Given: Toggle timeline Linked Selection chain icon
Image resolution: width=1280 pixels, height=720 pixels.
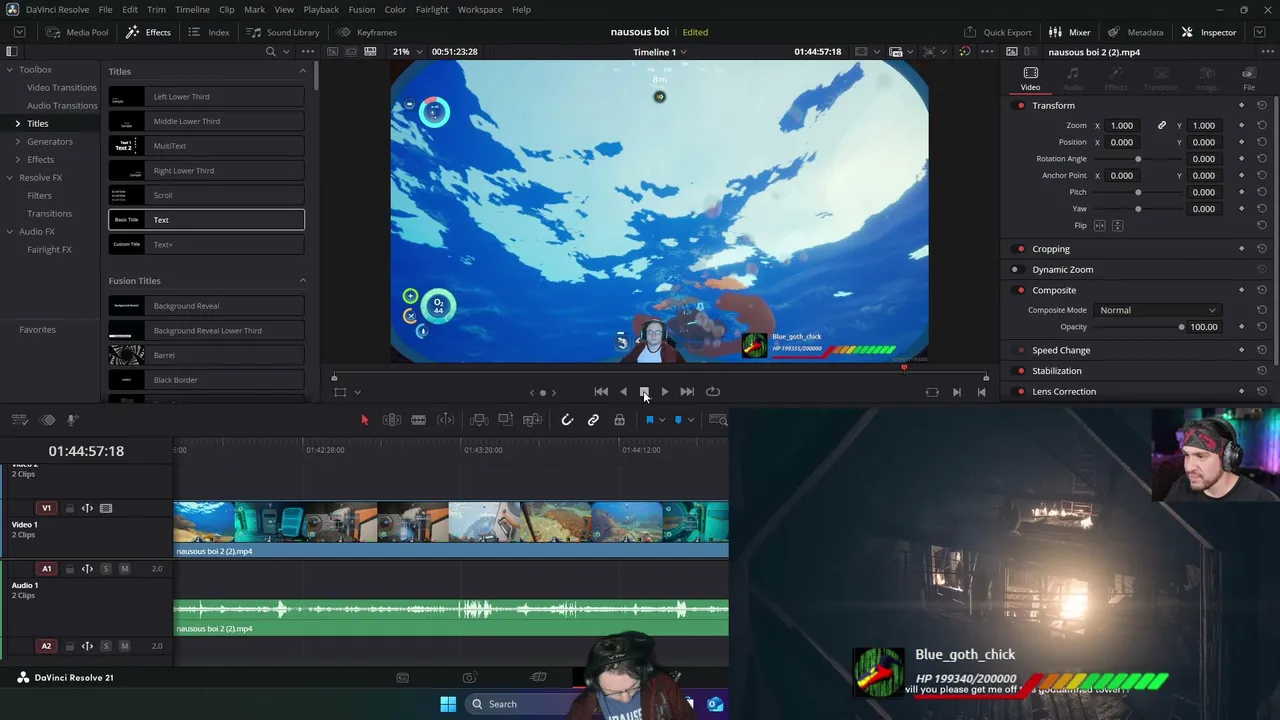Looking at the screenshot, I should tap(593, 420).
